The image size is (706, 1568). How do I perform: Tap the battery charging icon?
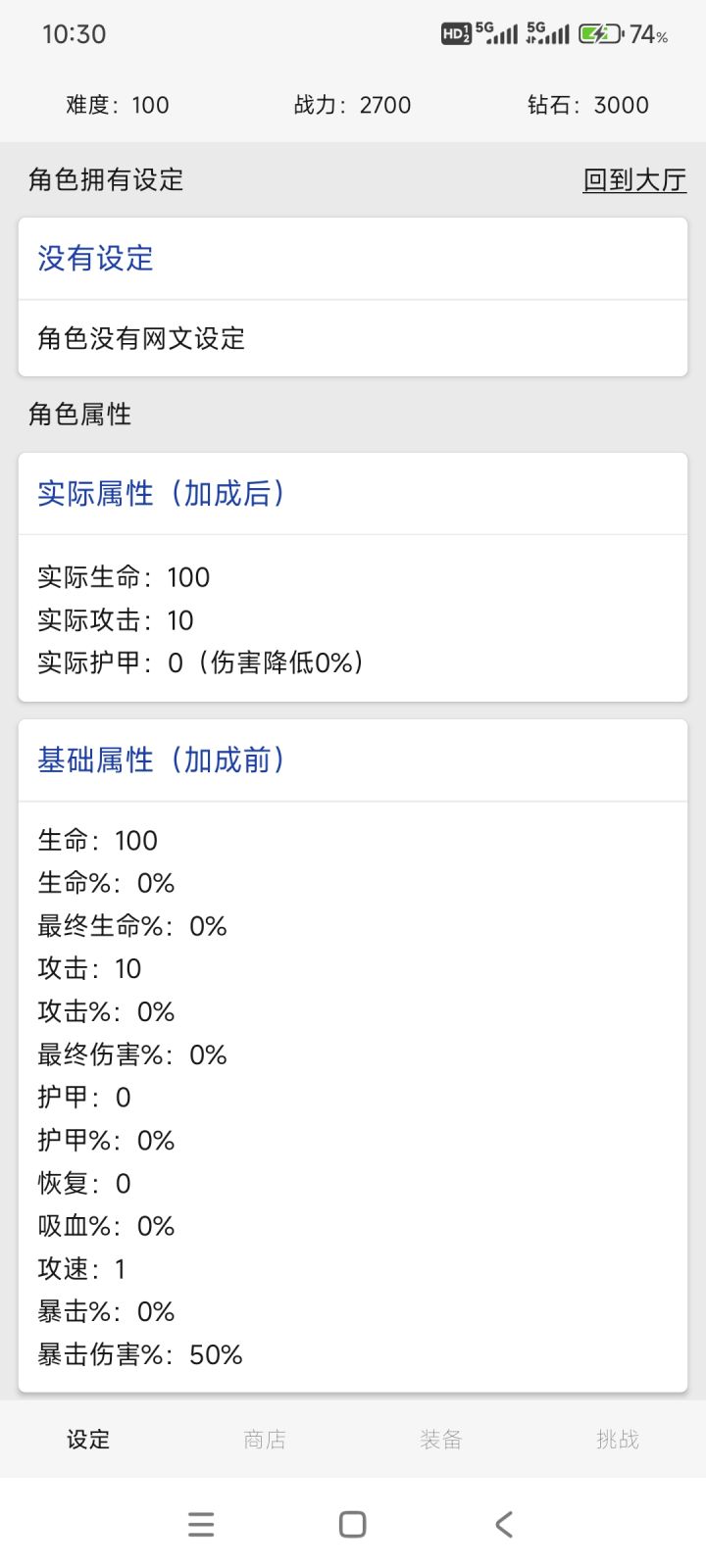(x=600, y=34)
